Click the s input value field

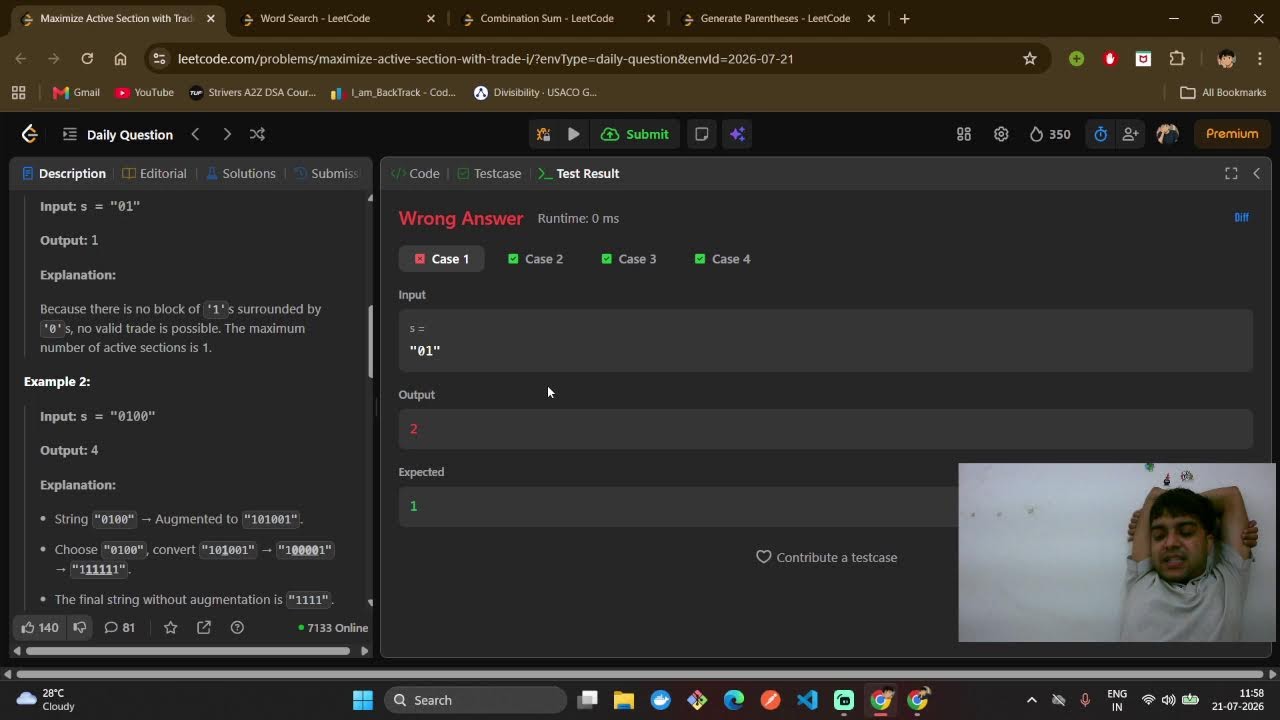click(826, 340)
